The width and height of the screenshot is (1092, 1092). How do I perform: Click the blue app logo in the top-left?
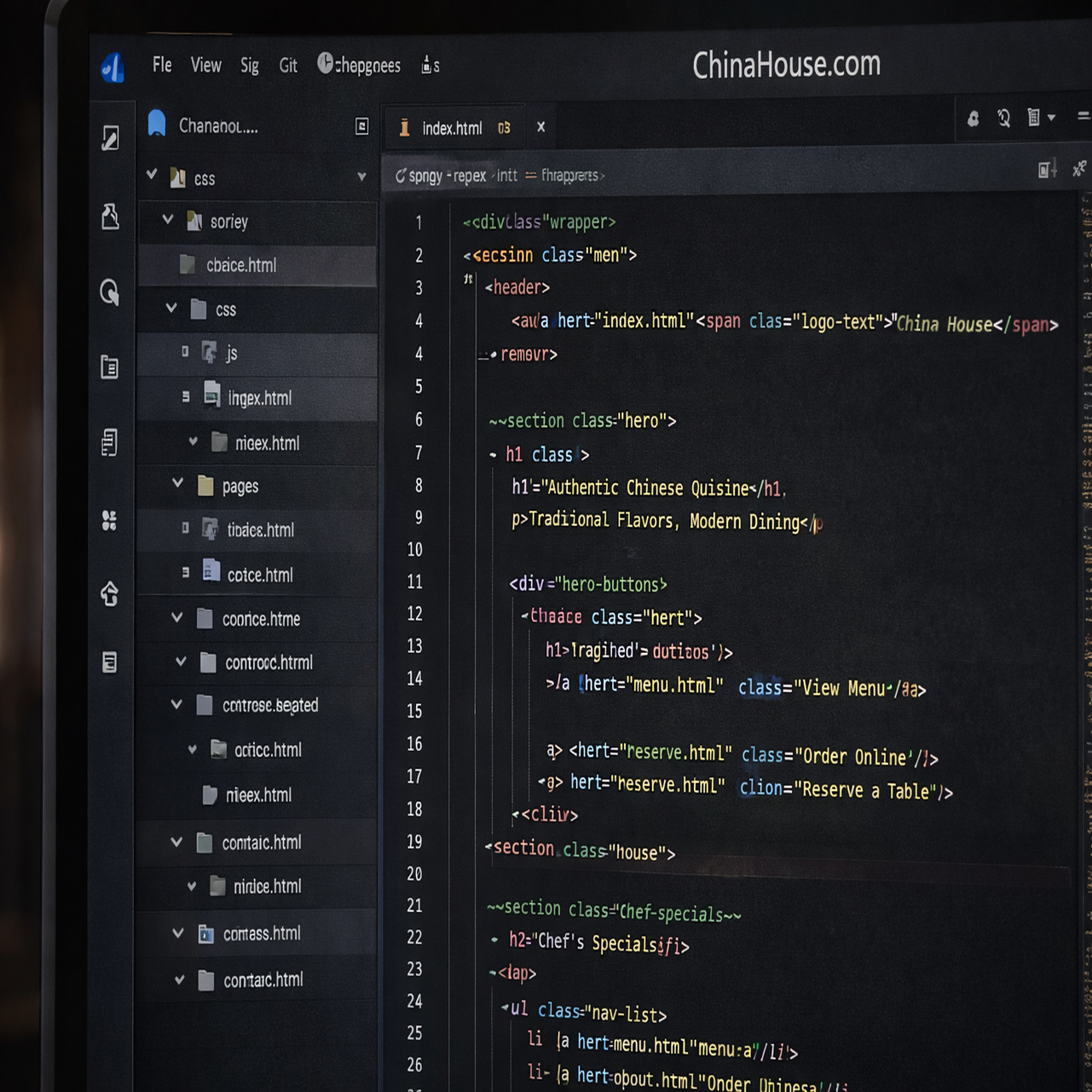coord(113,67)
